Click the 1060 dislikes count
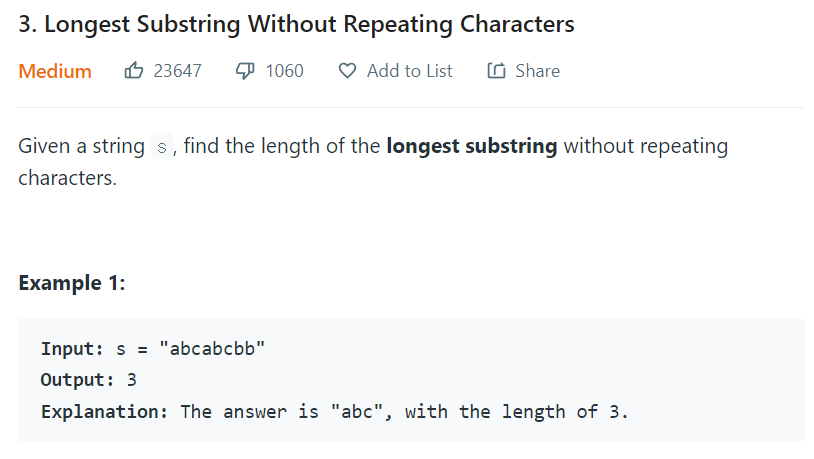 (x=284, y=71)
